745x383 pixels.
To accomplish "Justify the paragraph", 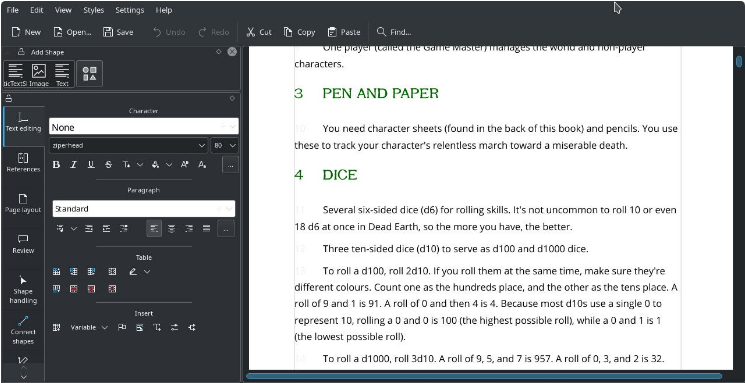I will tap(206, 229).
